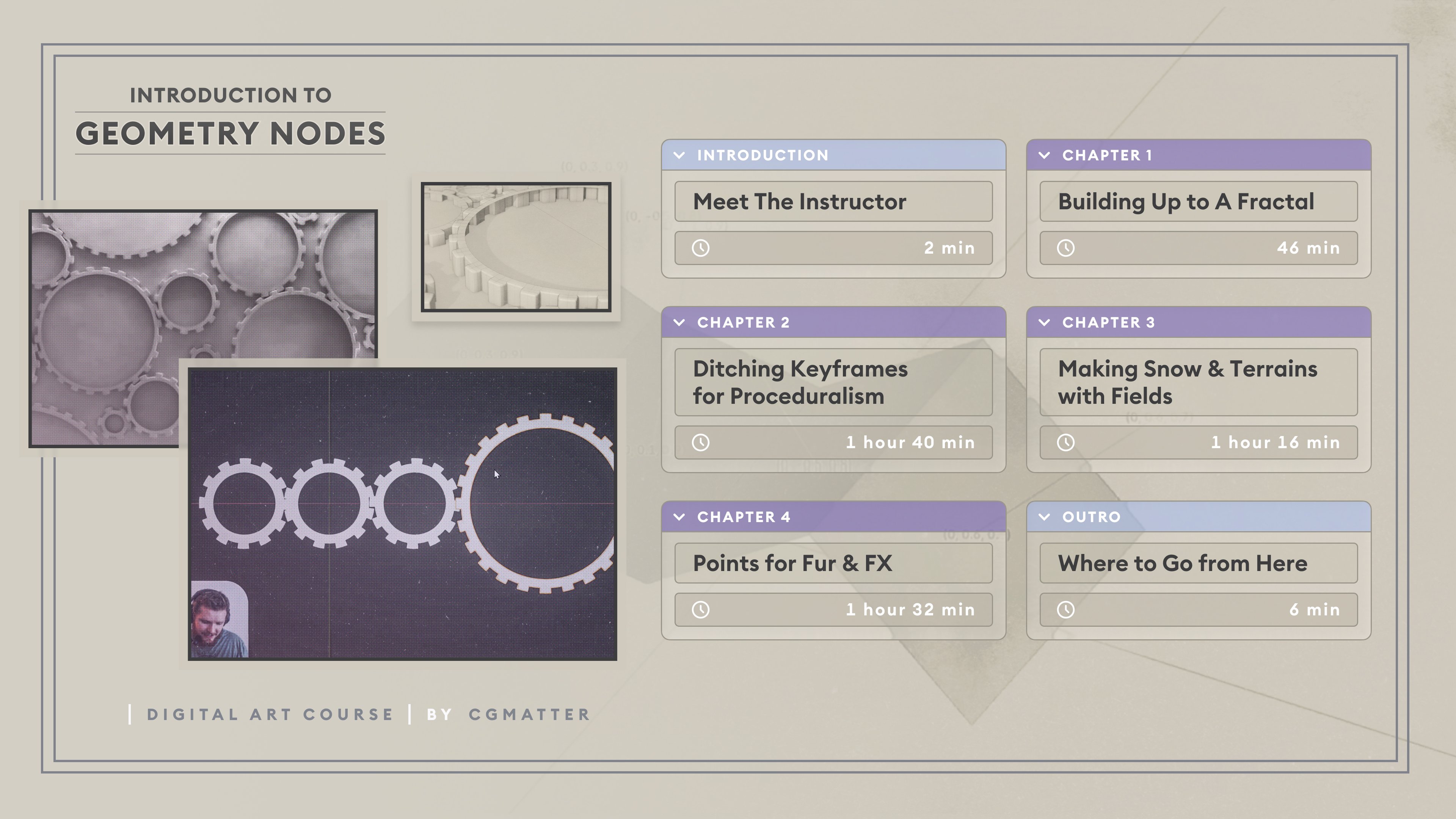Click the small isometric gear thumbnail

click(516, 247)
